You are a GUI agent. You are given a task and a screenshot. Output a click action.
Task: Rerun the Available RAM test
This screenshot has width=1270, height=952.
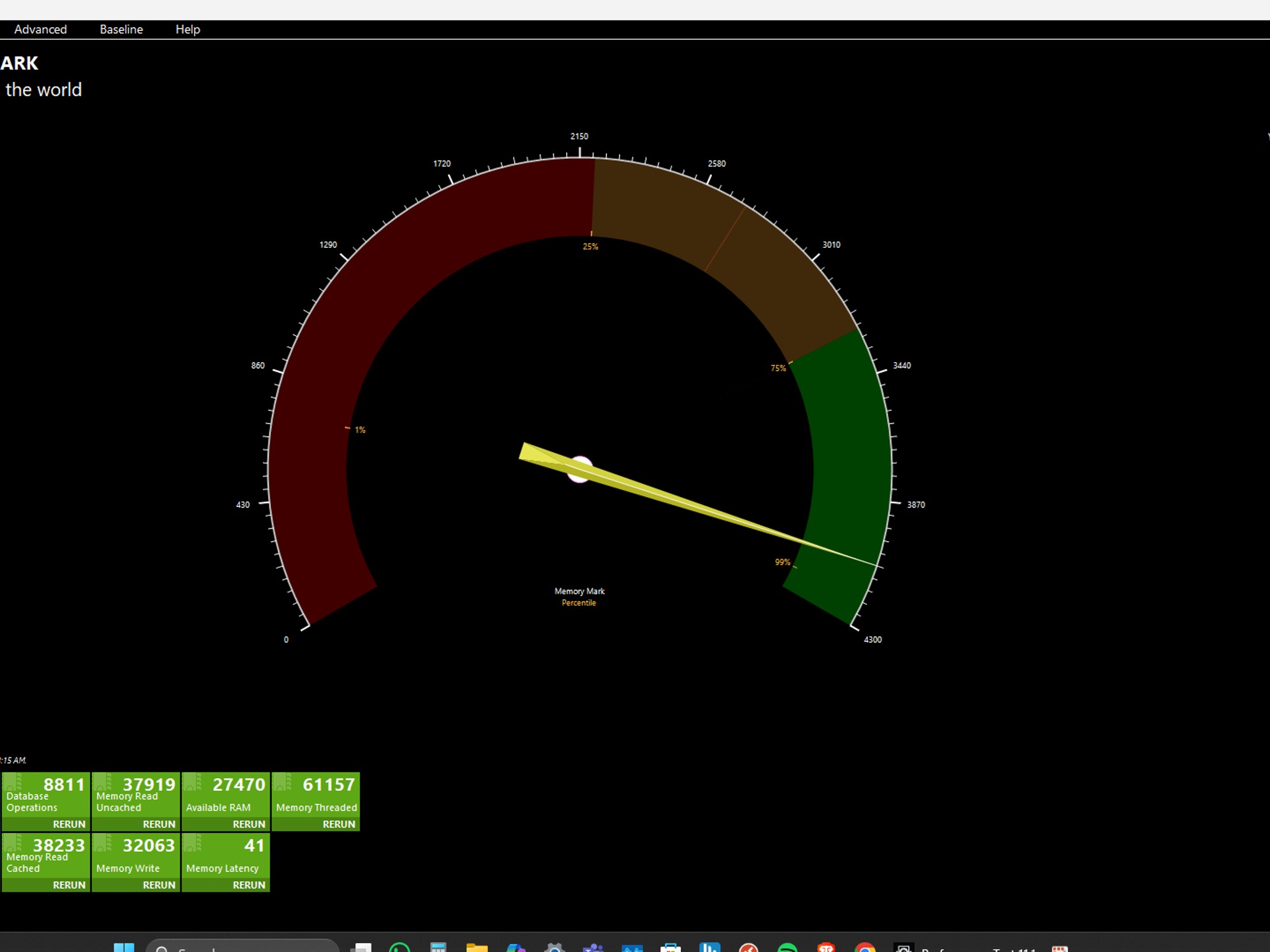(x=249, y=824)
